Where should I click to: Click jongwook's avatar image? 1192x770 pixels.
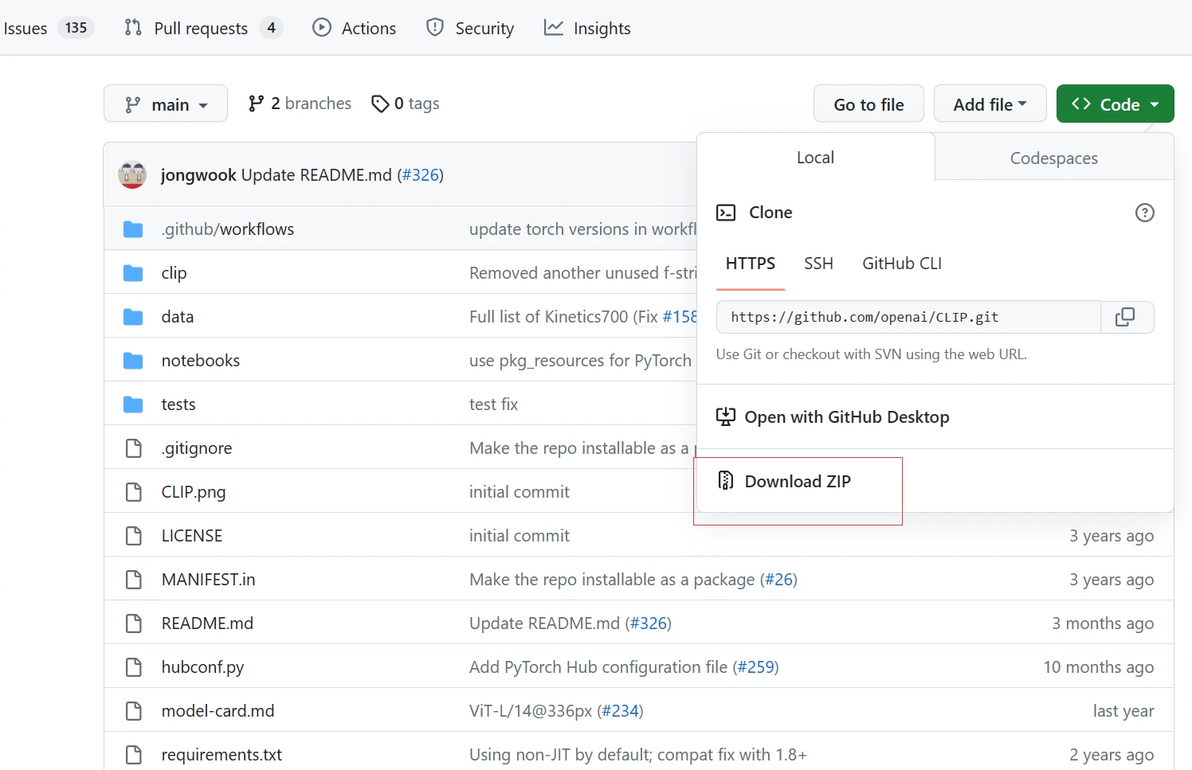tap(133, 175)
